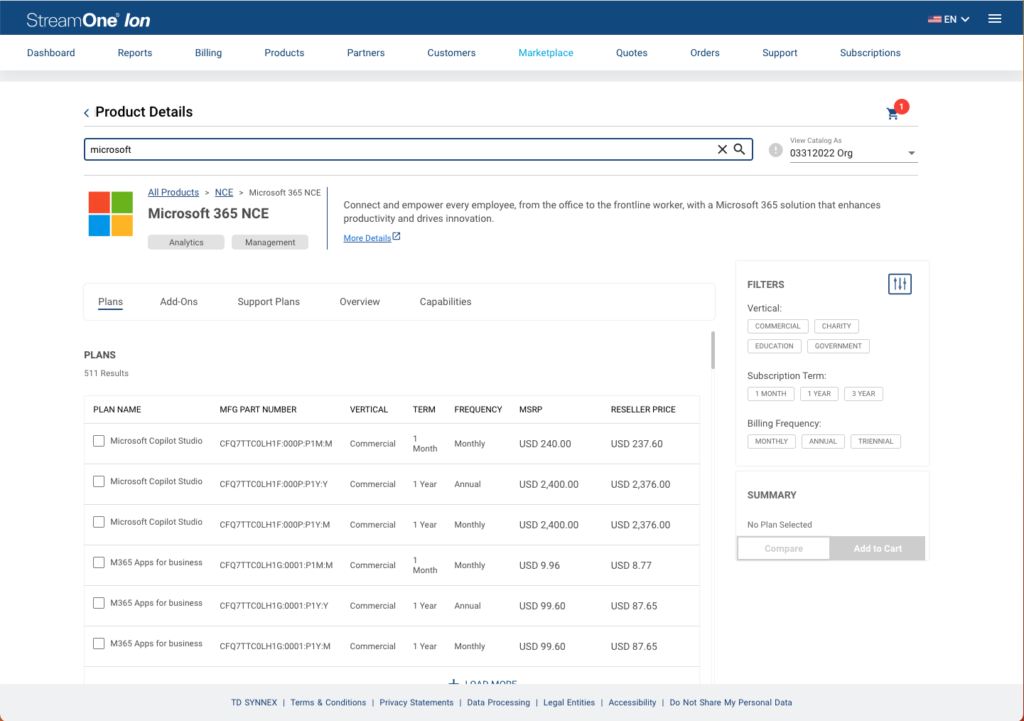Click the back arrow beside Product Details
Viewport: 1024px width, 721px height.
[86, 113]
